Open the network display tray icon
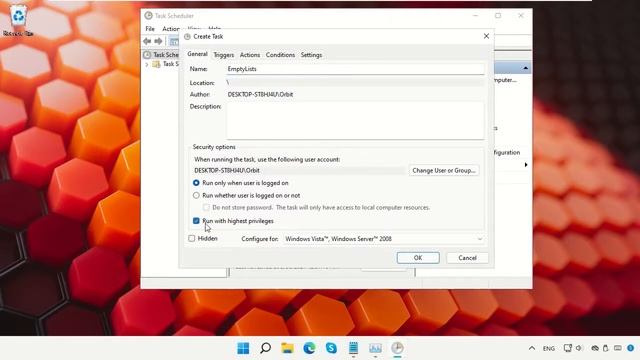This screenshot has width=640, height=360. (567, 348)
